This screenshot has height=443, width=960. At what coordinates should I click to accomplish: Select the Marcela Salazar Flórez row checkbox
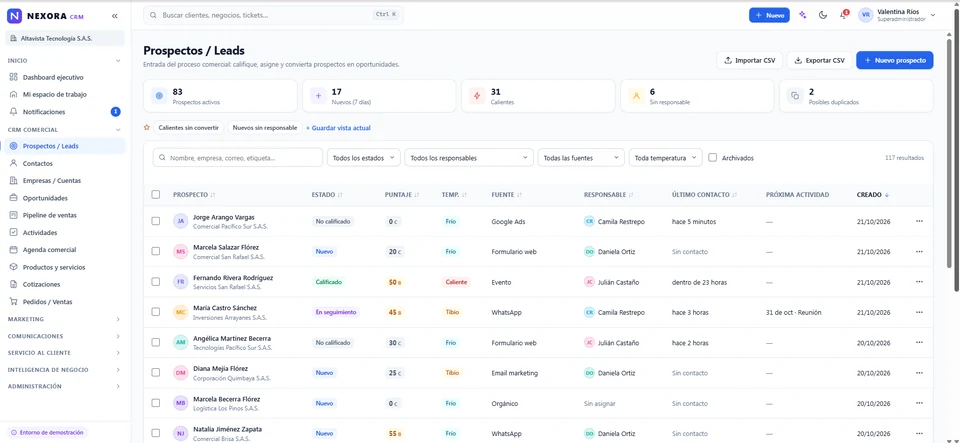156,251
